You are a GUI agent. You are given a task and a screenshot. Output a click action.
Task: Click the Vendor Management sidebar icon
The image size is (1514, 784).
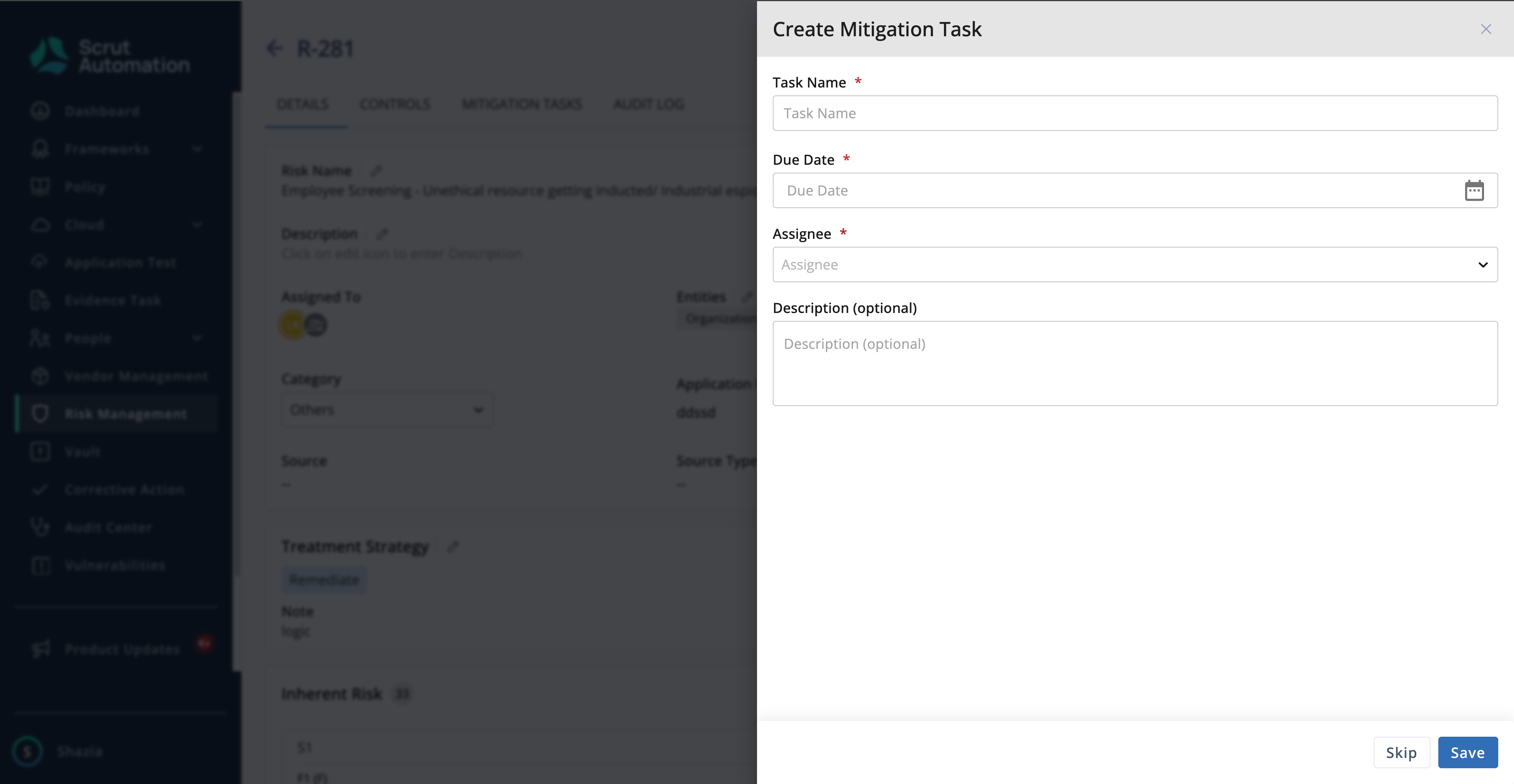point(40,376)
